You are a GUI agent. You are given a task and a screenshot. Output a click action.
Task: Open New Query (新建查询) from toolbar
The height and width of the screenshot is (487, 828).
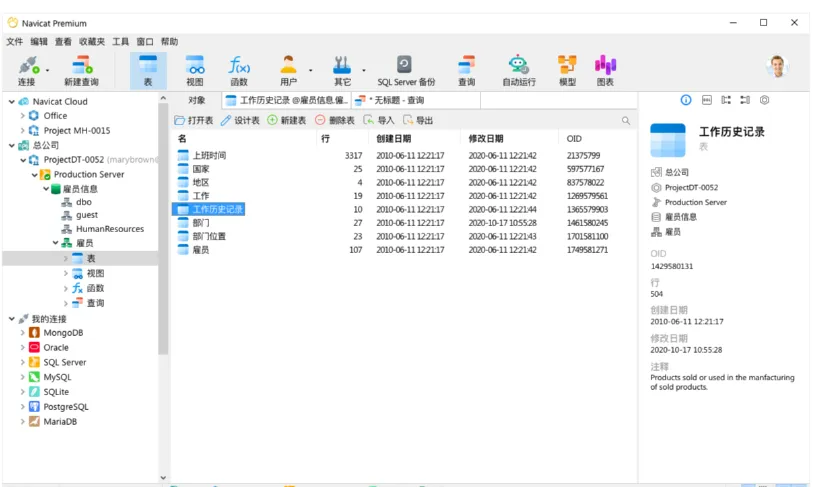tap(81, 71)
